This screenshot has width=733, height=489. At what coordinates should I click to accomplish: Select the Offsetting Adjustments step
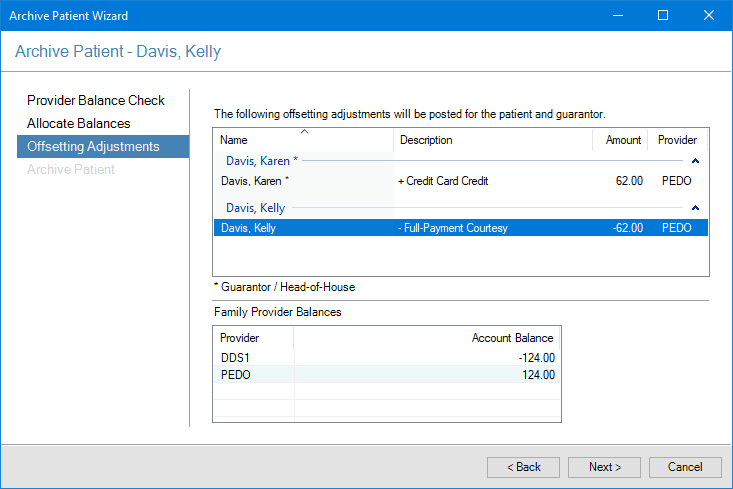click(93, 146)
